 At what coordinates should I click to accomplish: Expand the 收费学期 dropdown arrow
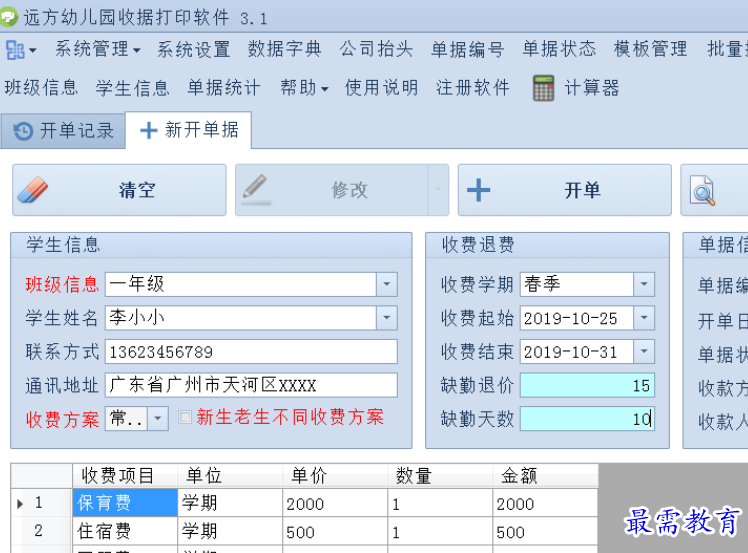(x=644, y=284)
